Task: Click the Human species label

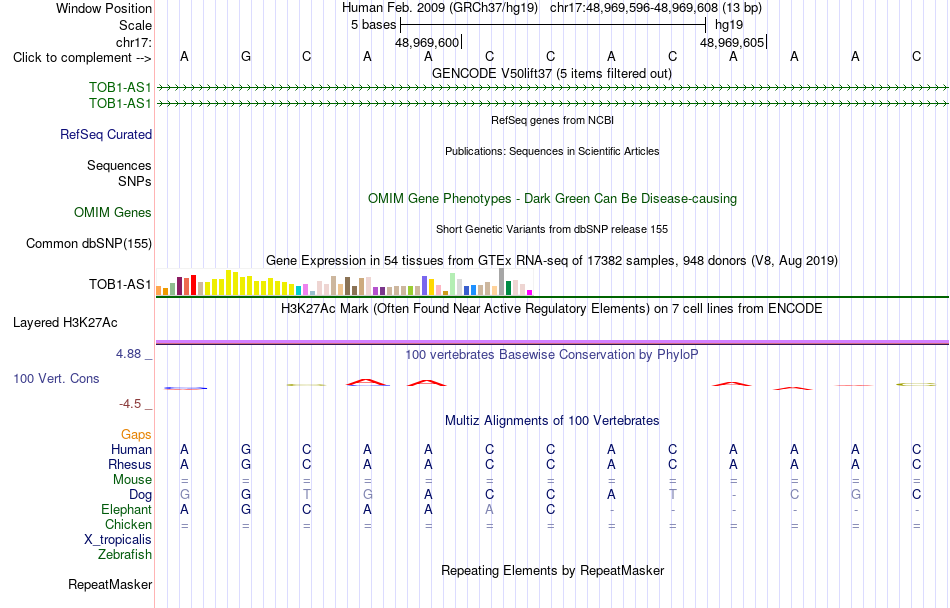Action: [131, 449]
